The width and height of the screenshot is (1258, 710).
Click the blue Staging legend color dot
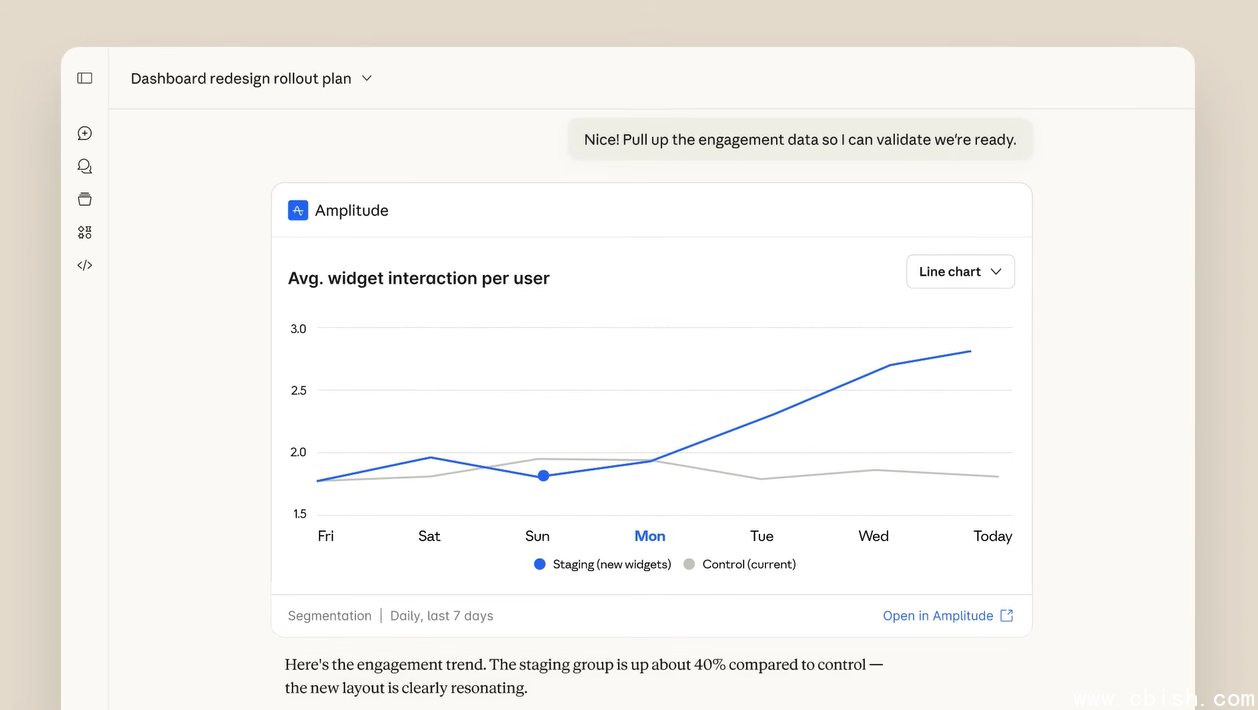tap(540, 564)
